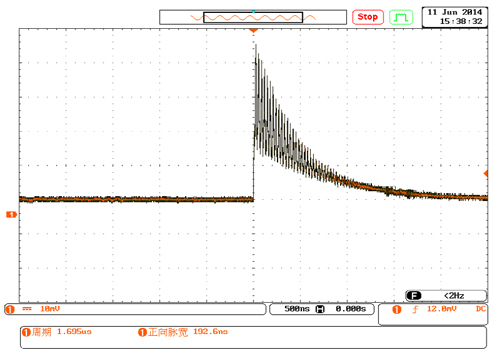Viewport: 500px width, 361px height.
Task: Select the green pulse trigger-mode icon
Action: (x=401, y=17)
